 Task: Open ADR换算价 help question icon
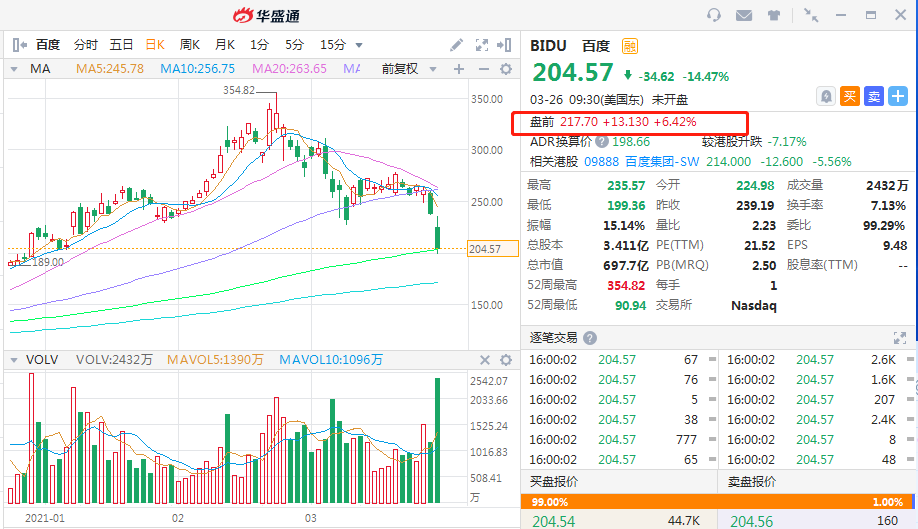(x=601, y=142)
